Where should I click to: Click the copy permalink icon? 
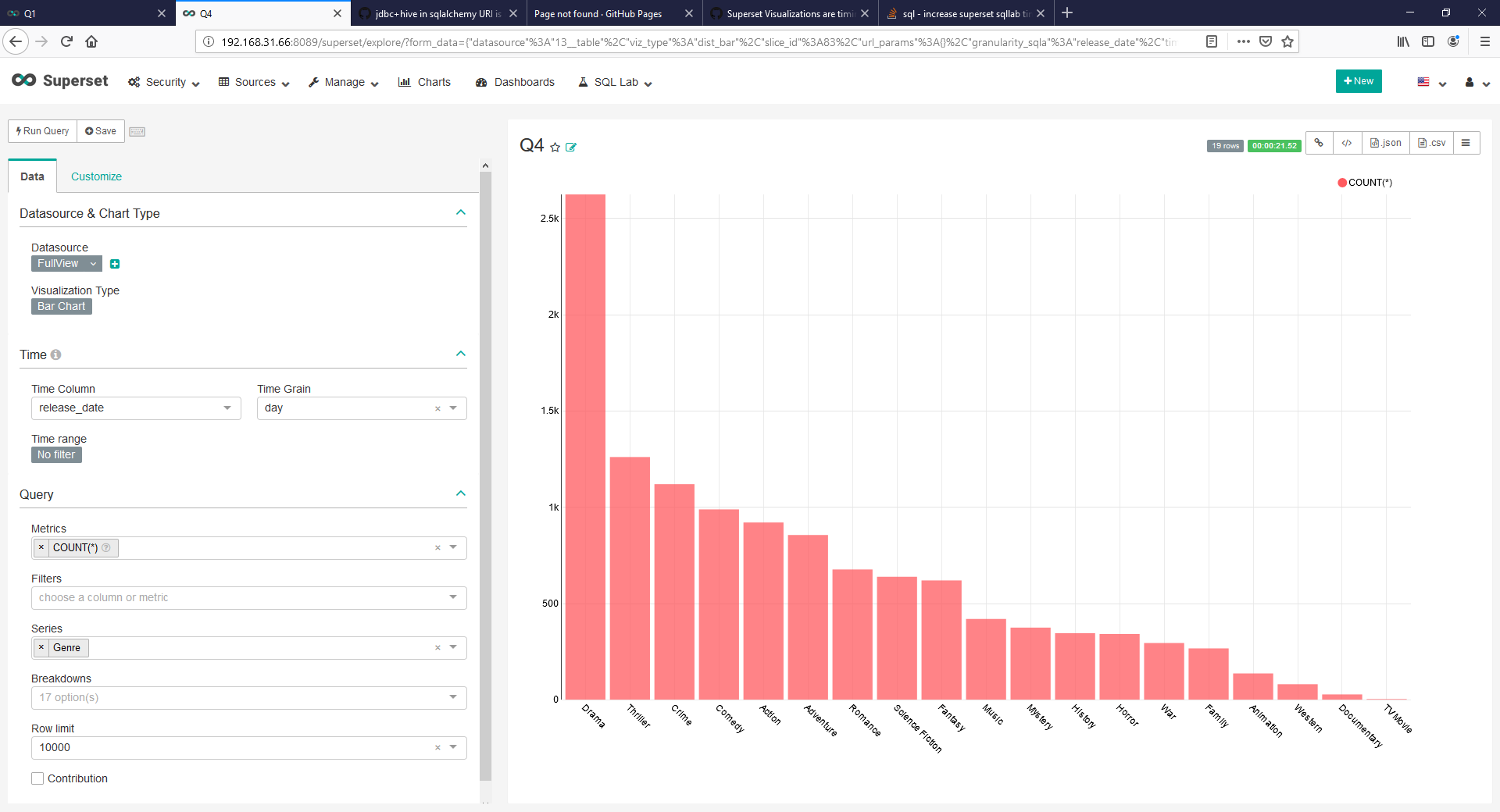point(1319,143)
